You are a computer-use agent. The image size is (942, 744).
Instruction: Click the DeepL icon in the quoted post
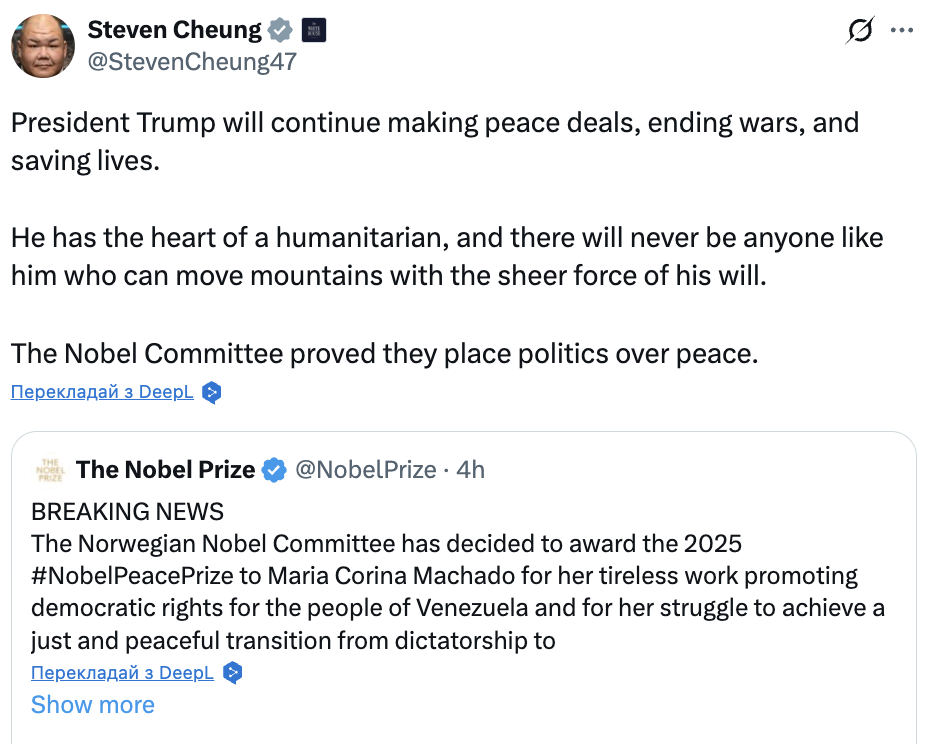tap(232, 672)
